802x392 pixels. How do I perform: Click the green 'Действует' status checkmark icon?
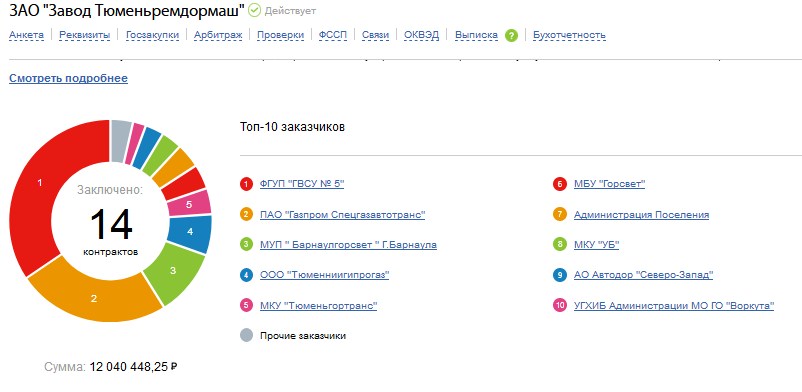254,10
